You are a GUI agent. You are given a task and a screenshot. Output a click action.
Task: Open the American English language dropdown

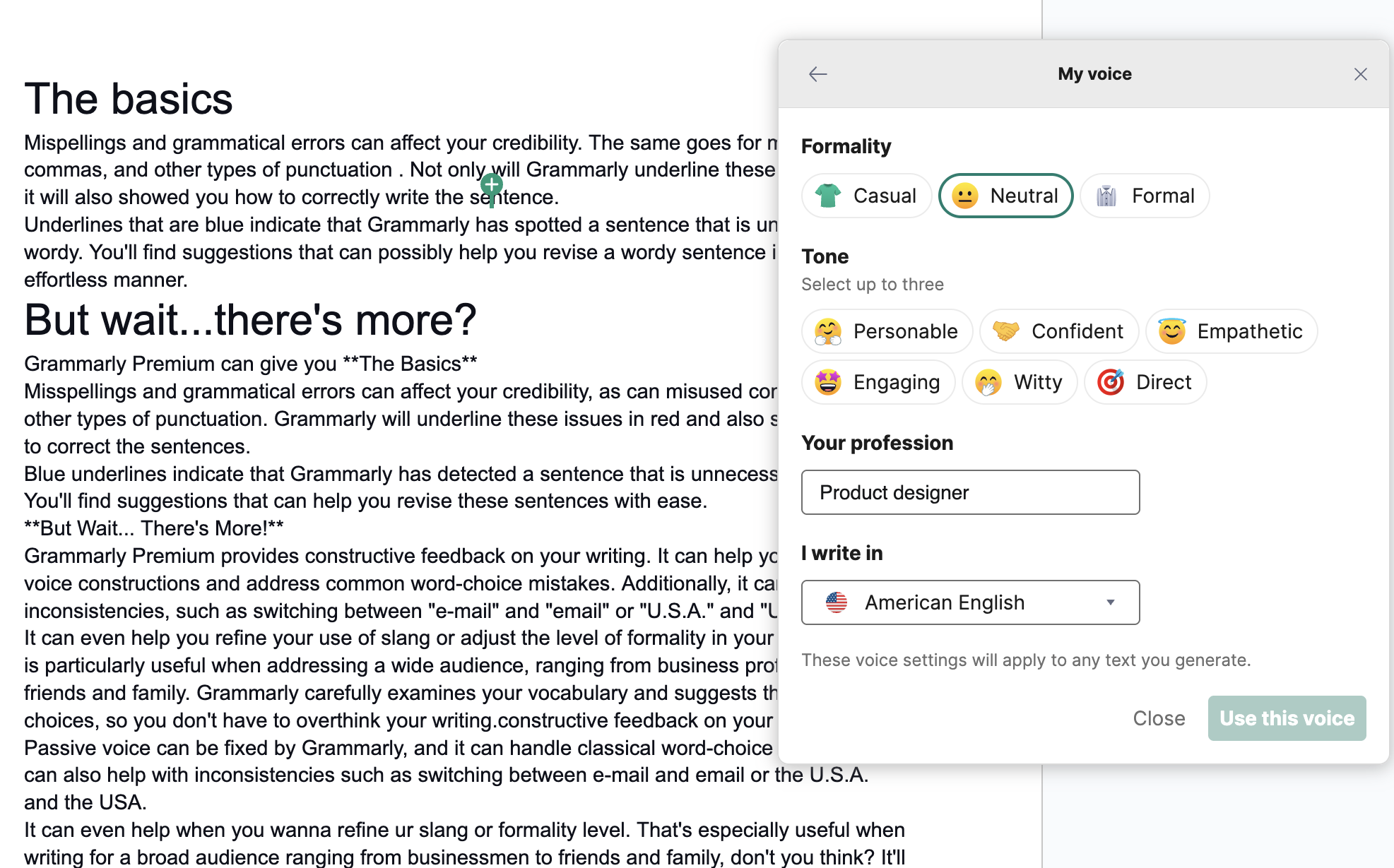click(x=969, y=602)
